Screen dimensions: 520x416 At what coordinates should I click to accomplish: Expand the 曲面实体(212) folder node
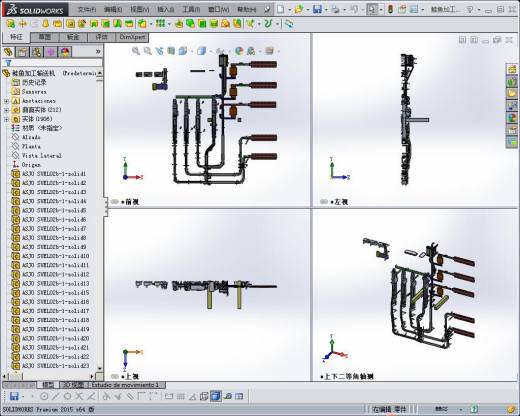[x=6, y=110]
